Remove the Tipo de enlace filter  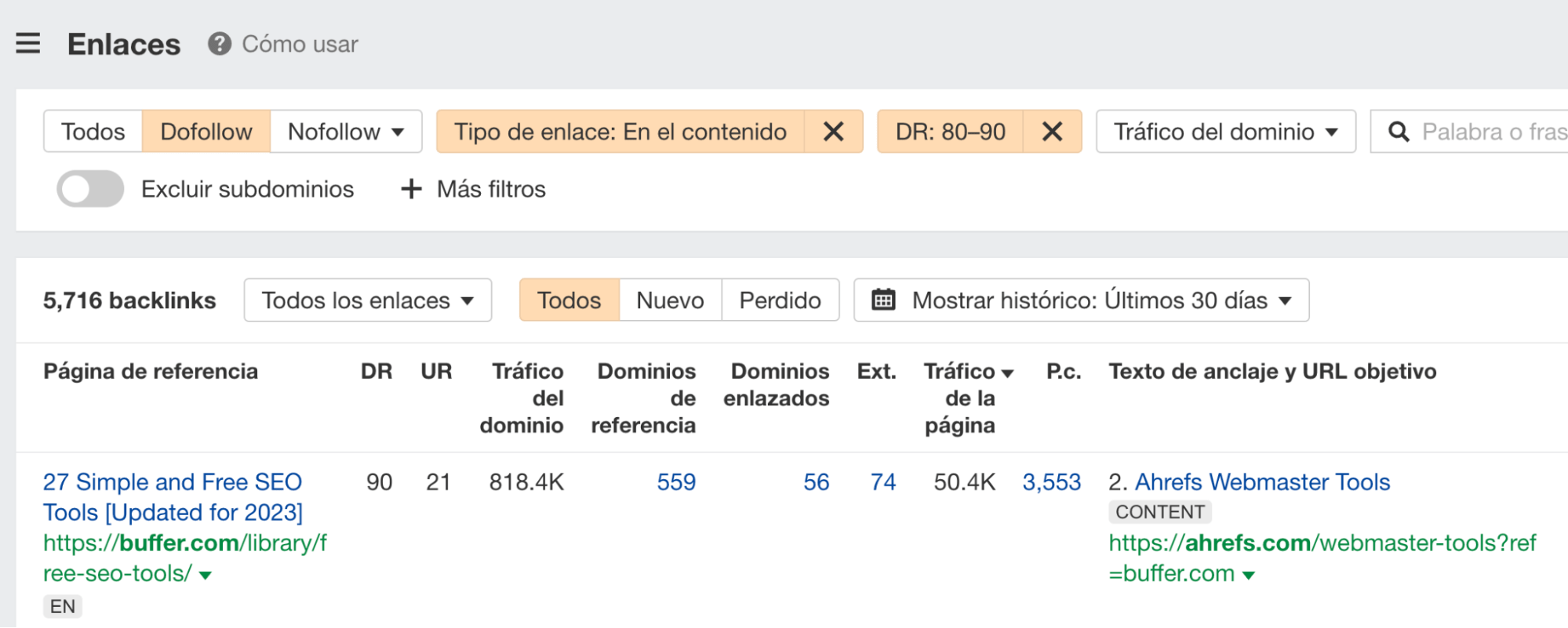(834, 132)
